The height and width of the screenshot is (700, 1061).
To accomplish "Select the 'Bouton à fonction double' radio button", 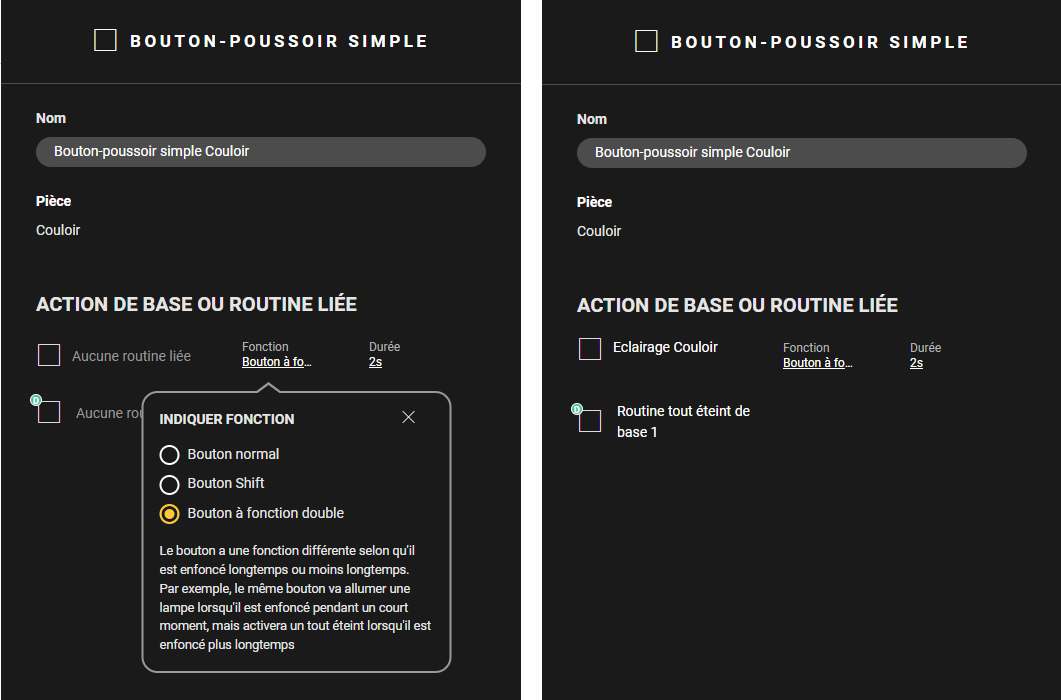I will [x=170, y=514].
